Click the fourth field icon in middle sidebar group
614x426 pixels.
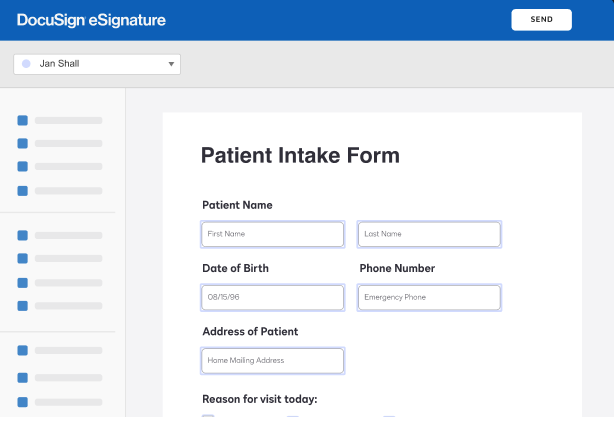click(x=23, y=306)
